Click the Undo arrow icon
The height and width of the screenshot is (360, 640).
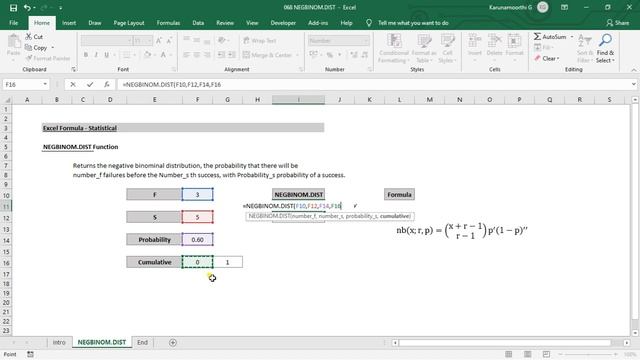coord(27,8)
